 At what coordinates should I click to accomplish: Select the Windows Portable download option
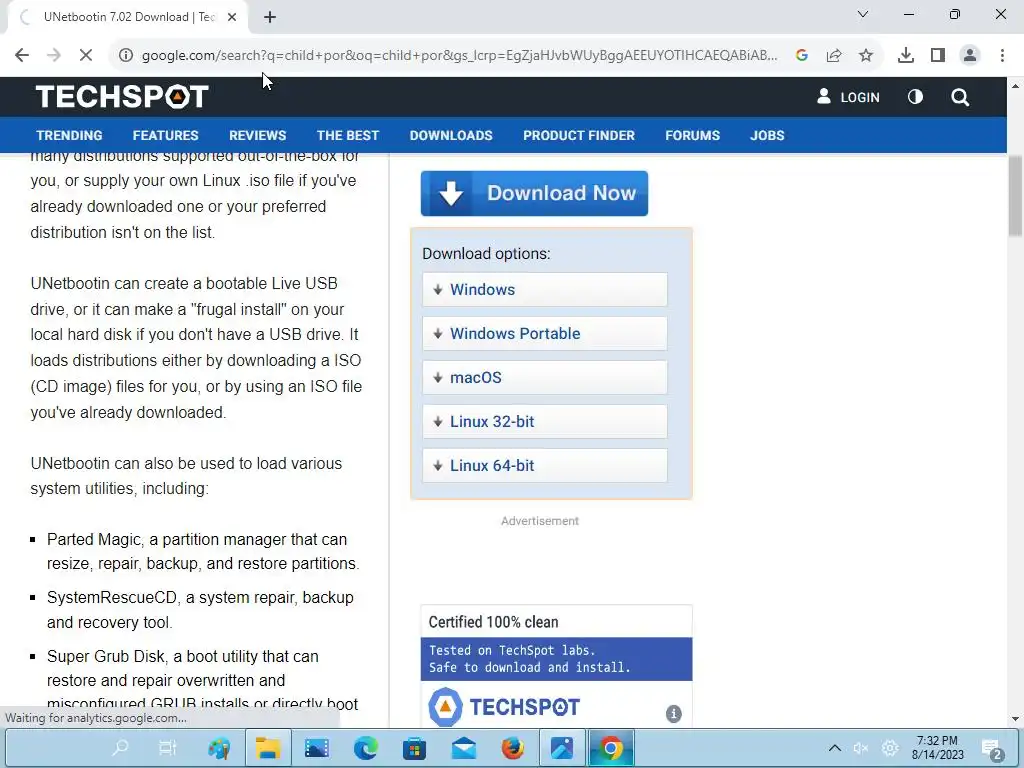pyautogui.click(x=545, y=334)
